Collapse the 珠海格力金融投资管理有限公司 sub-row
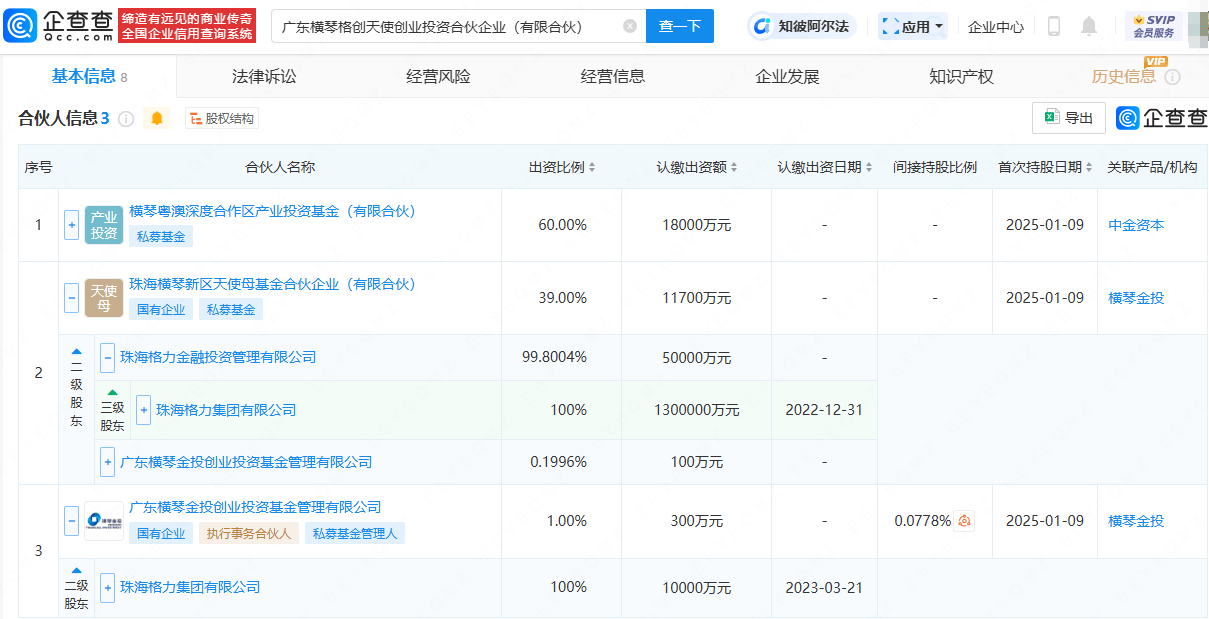1209x619 pixels. pos(108,357)
